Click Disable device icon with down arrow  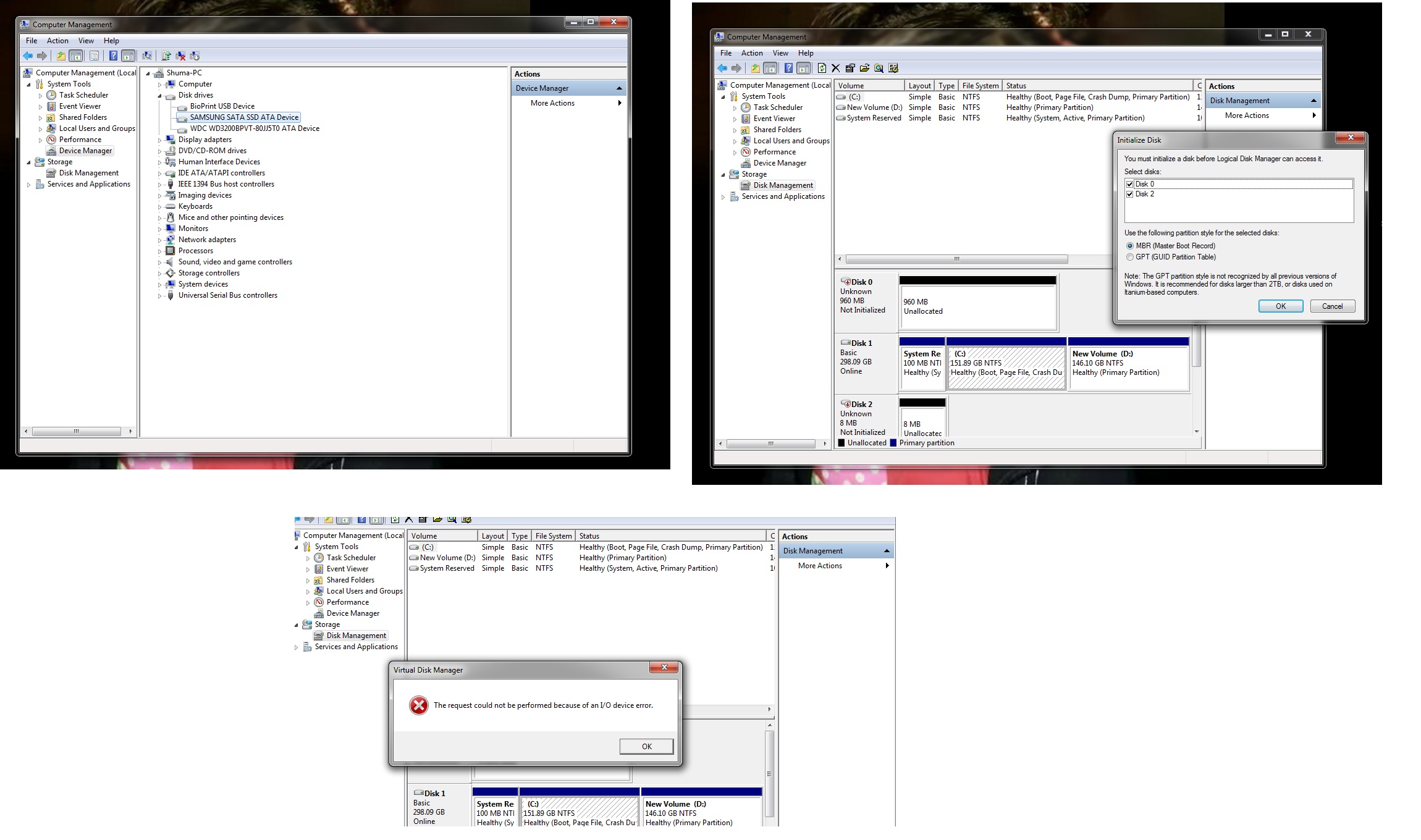coord(195,56)
